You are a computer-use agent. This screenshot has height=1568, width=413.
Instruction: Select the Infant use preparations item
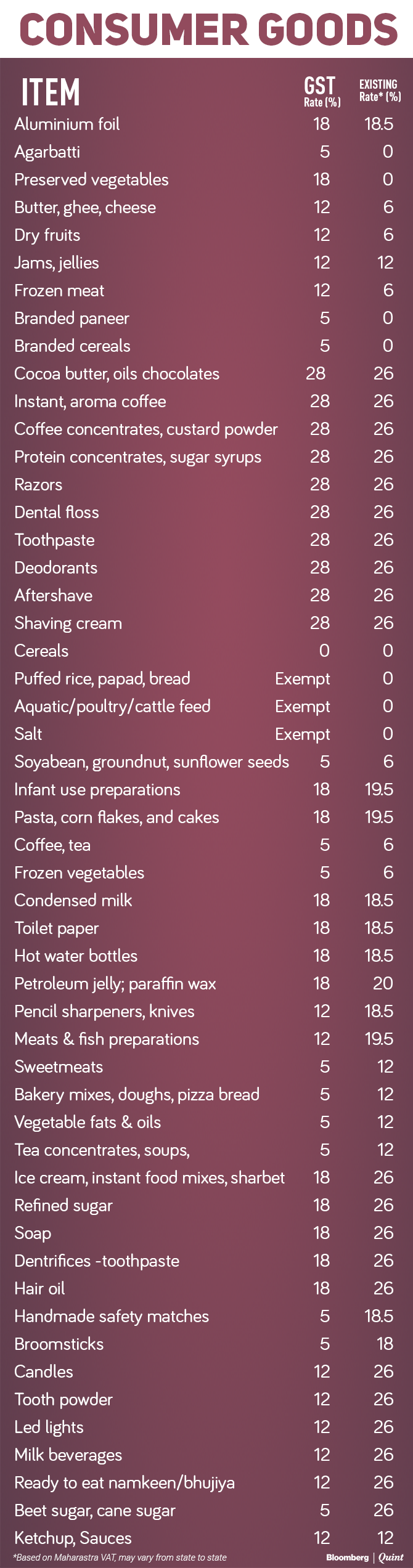coord(97,789)
